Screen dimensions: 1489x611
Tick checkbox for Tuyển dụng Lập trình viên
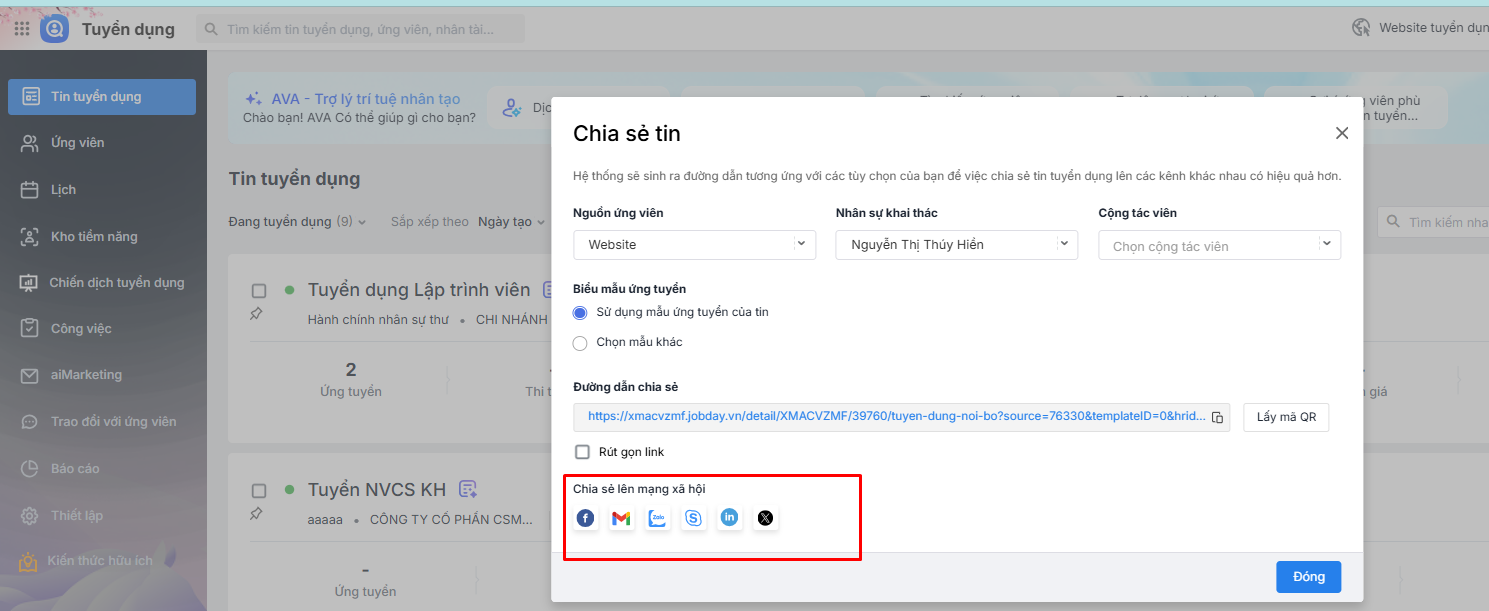tap(259, 291)
